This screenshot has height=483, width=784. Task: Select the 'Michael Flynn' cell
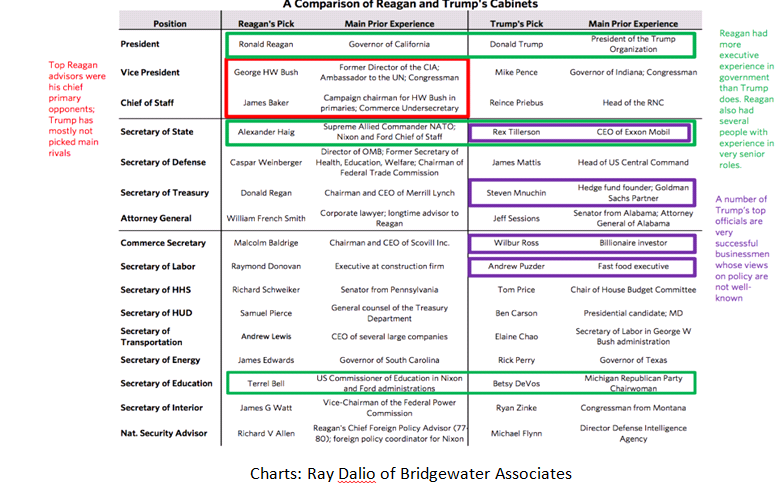516,434
